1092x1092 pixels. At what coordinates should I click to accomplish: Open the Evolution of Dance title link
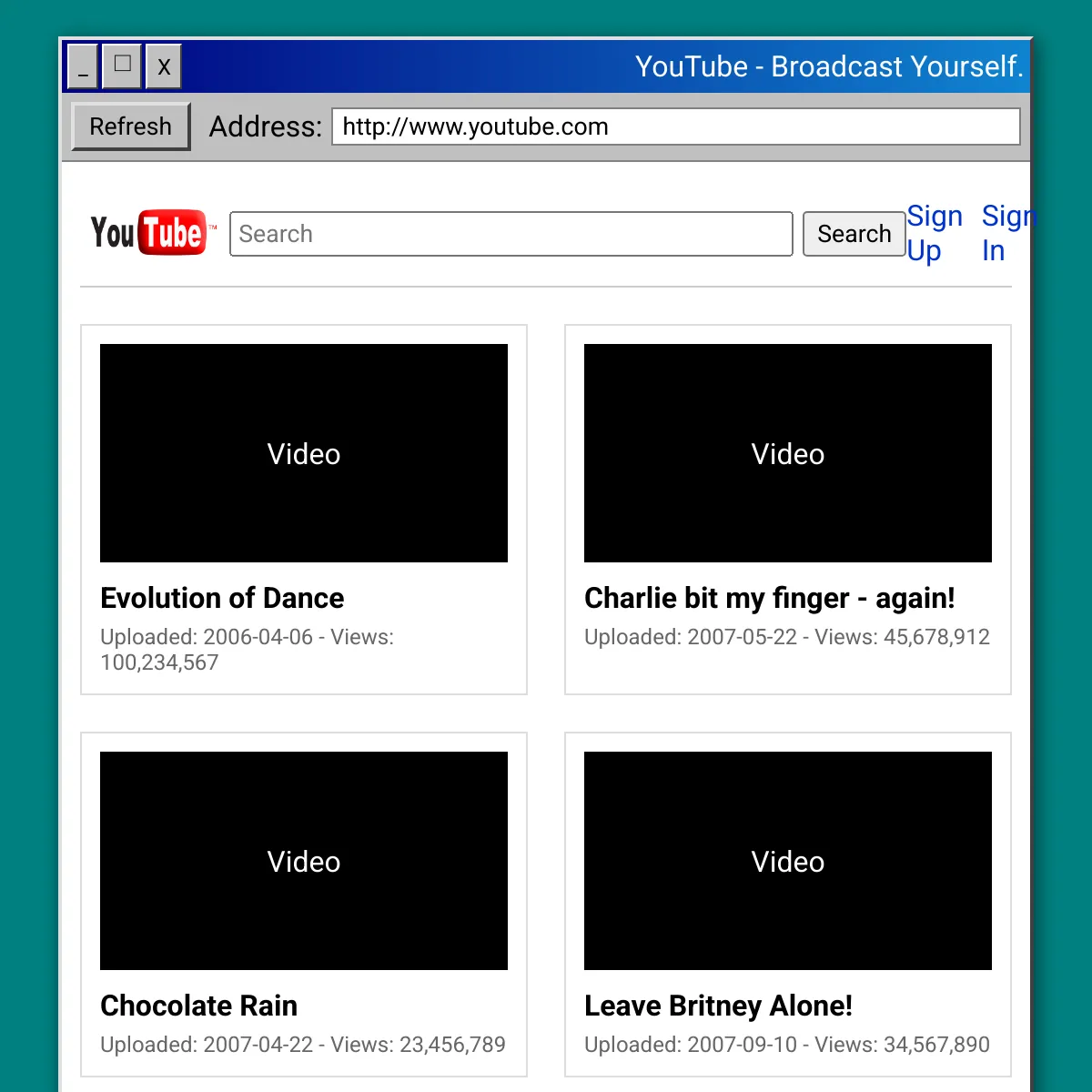click(x=222, y=598)
